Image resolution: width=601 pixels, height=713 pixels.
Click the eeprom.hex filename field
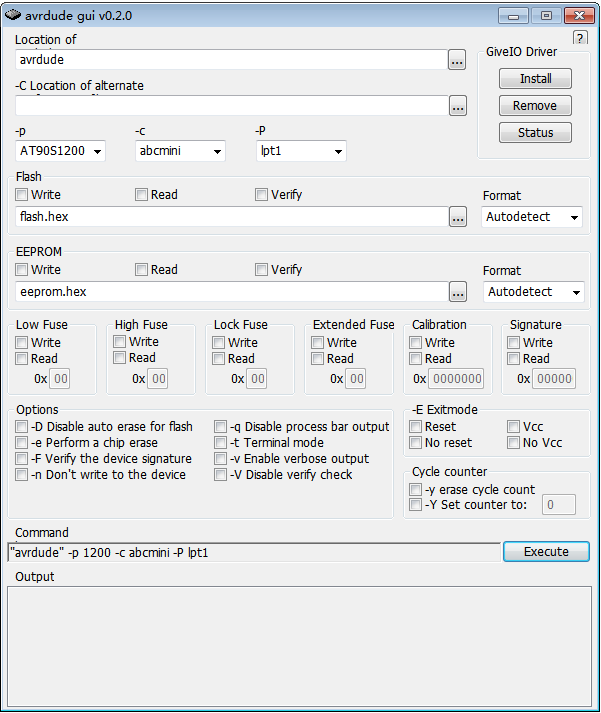232,292
